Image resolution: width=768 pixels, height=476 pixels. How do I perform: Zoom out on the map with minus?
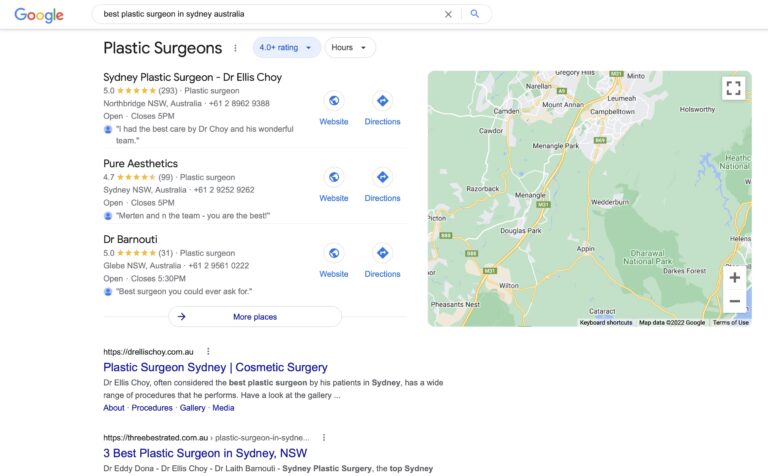coord(734,301)
